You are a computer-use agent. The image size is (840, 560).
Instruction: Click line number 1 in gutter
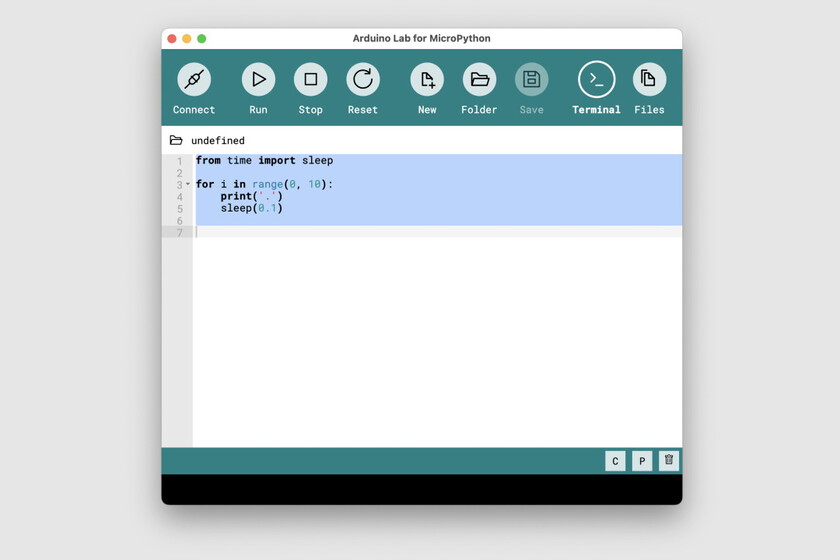point(179,161)
